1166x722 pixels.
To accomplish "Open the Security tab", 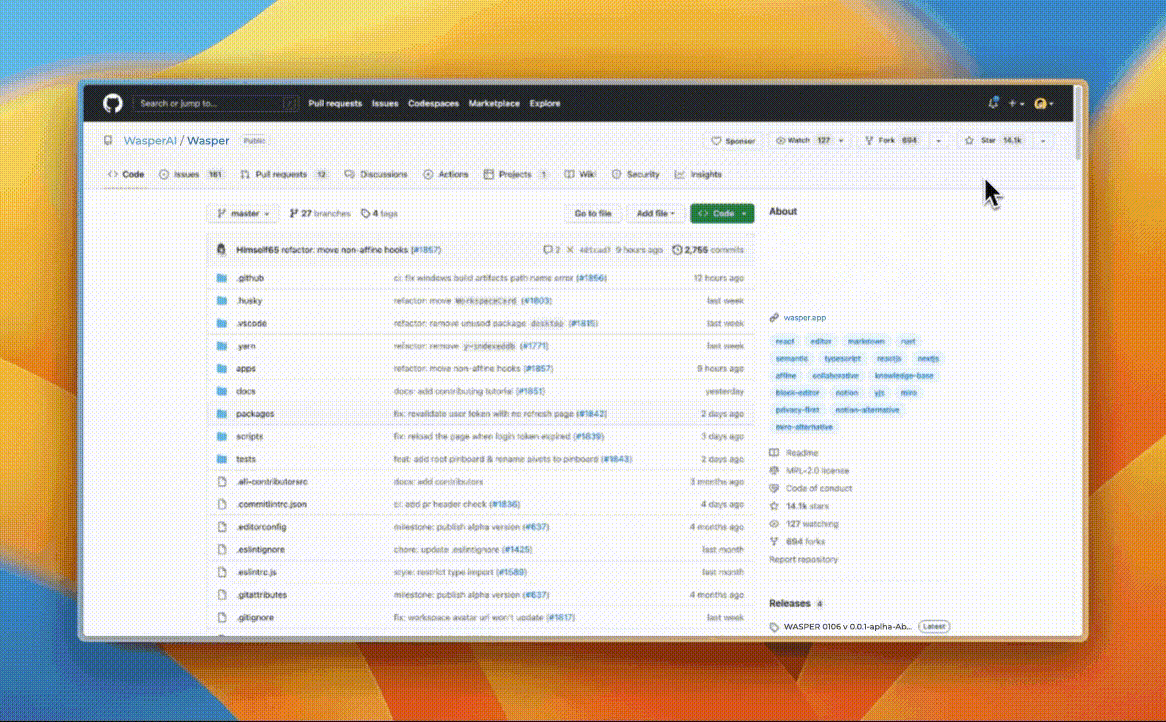I will point(636,174).
